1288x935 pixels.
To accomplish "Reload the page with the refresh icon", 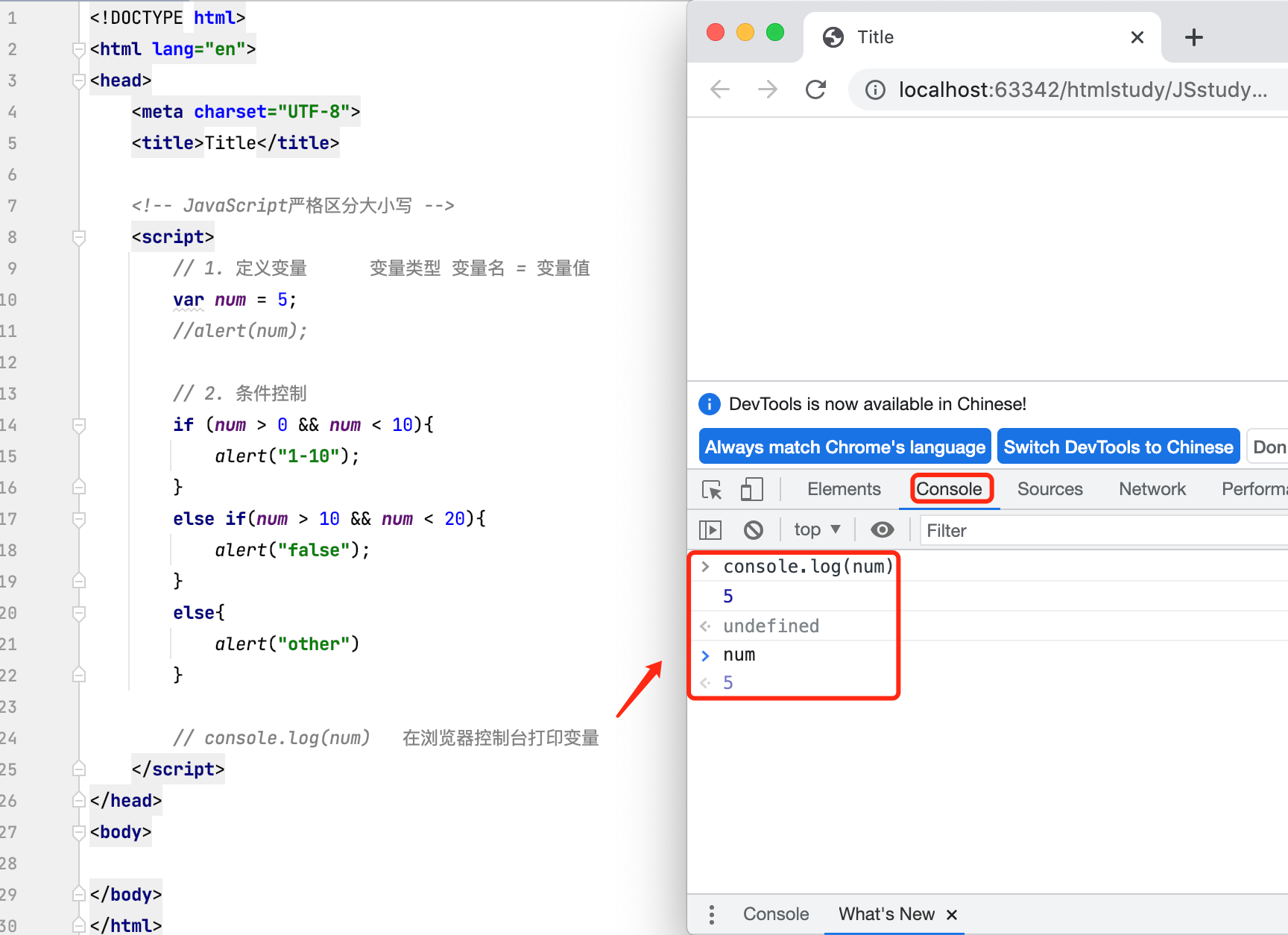I will tap(816, 90).
